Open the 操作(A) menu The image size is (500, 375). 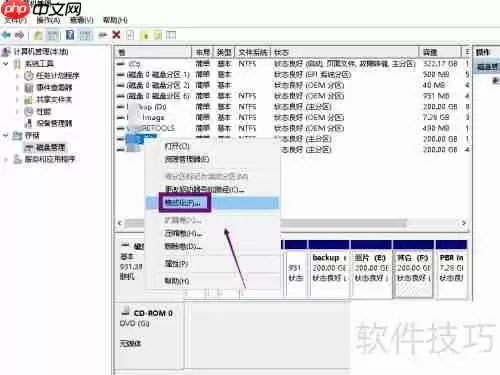click(48, 20)
